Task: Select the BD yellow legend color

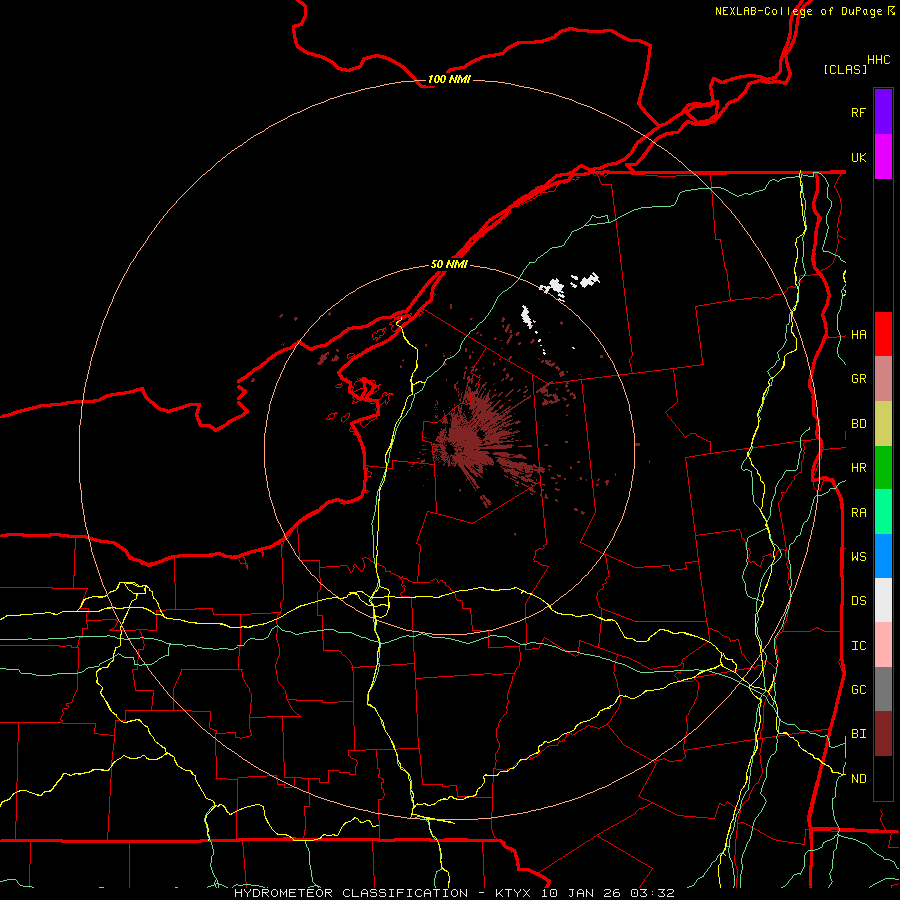Action: 883,424
